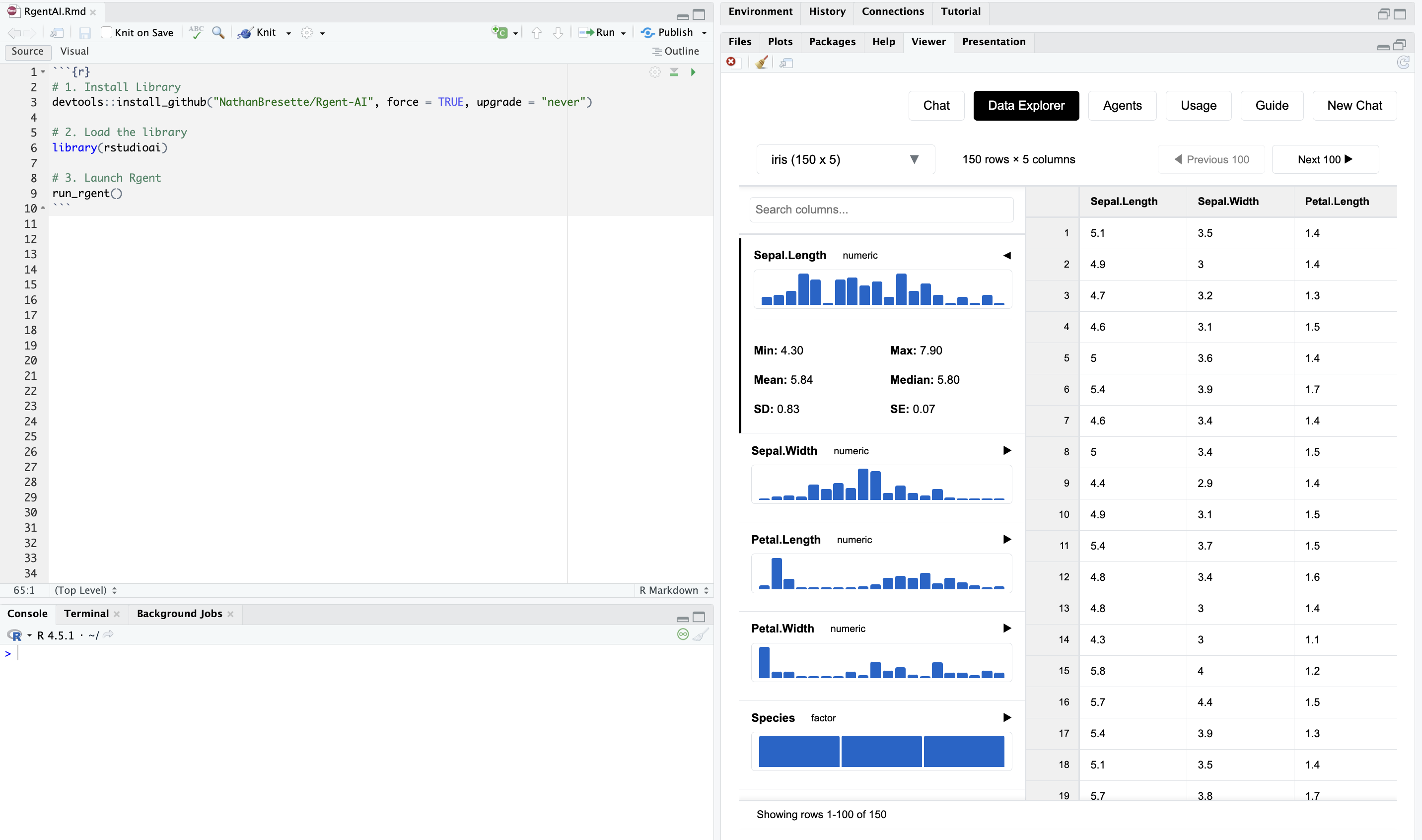Open the viewer in a new window
This screenshot has height=840, width=1422.
pos(786,62)
